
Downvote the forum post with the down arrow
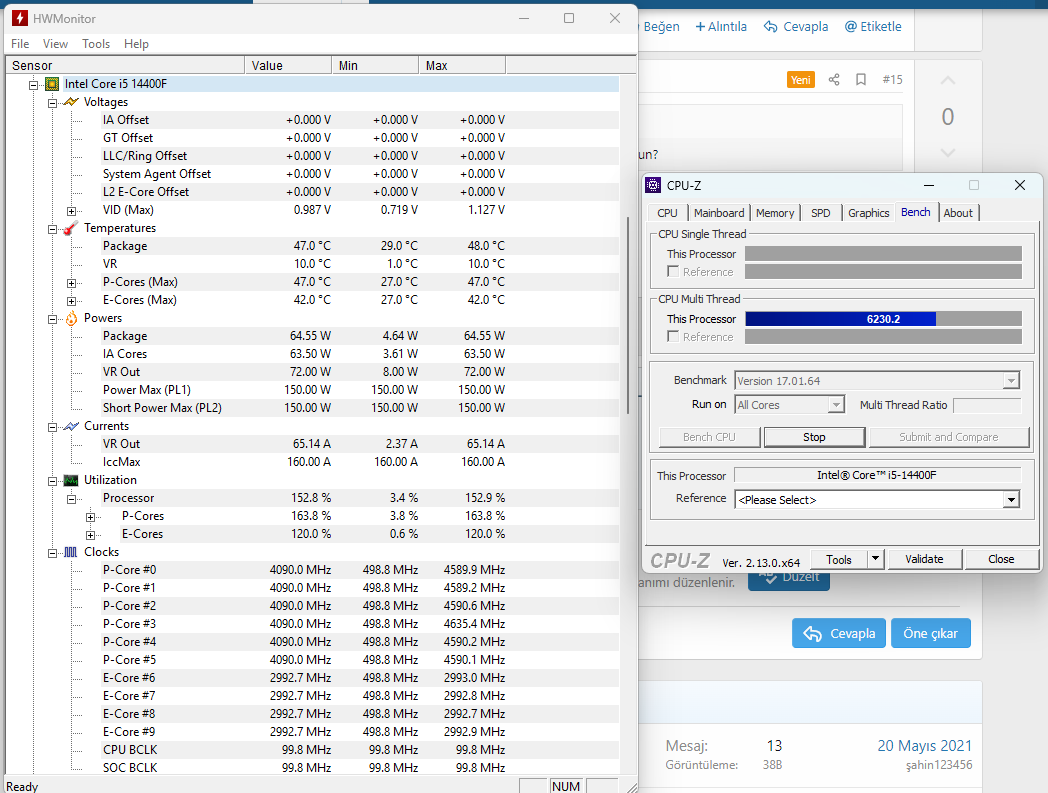[x=947, y=152]
